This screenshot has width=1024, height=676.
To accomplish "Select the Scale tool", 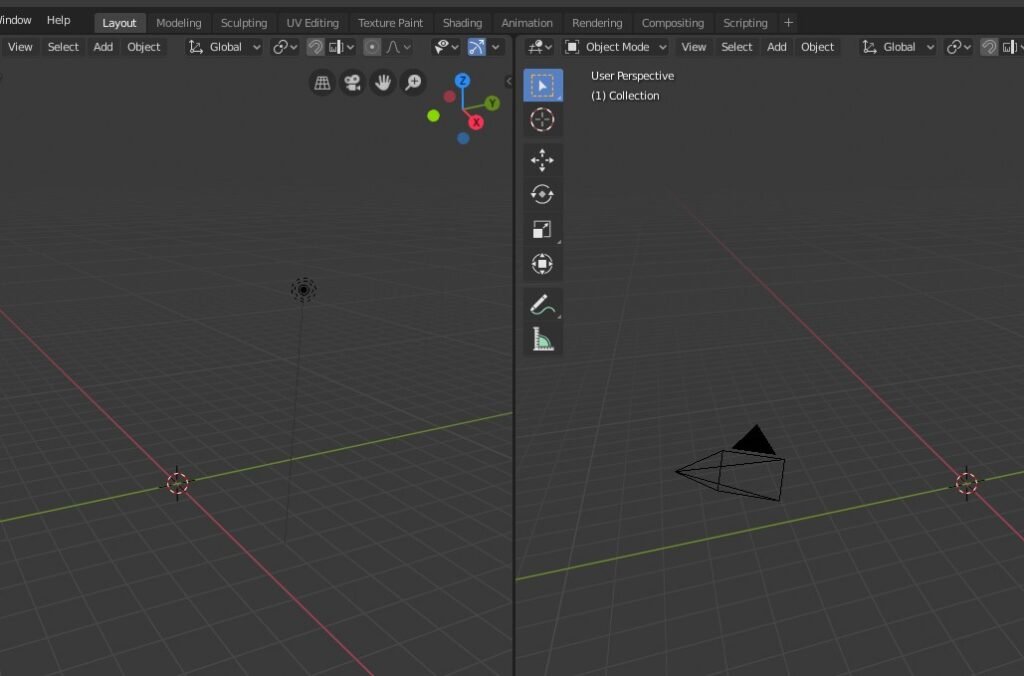I will tap(542, 229).
